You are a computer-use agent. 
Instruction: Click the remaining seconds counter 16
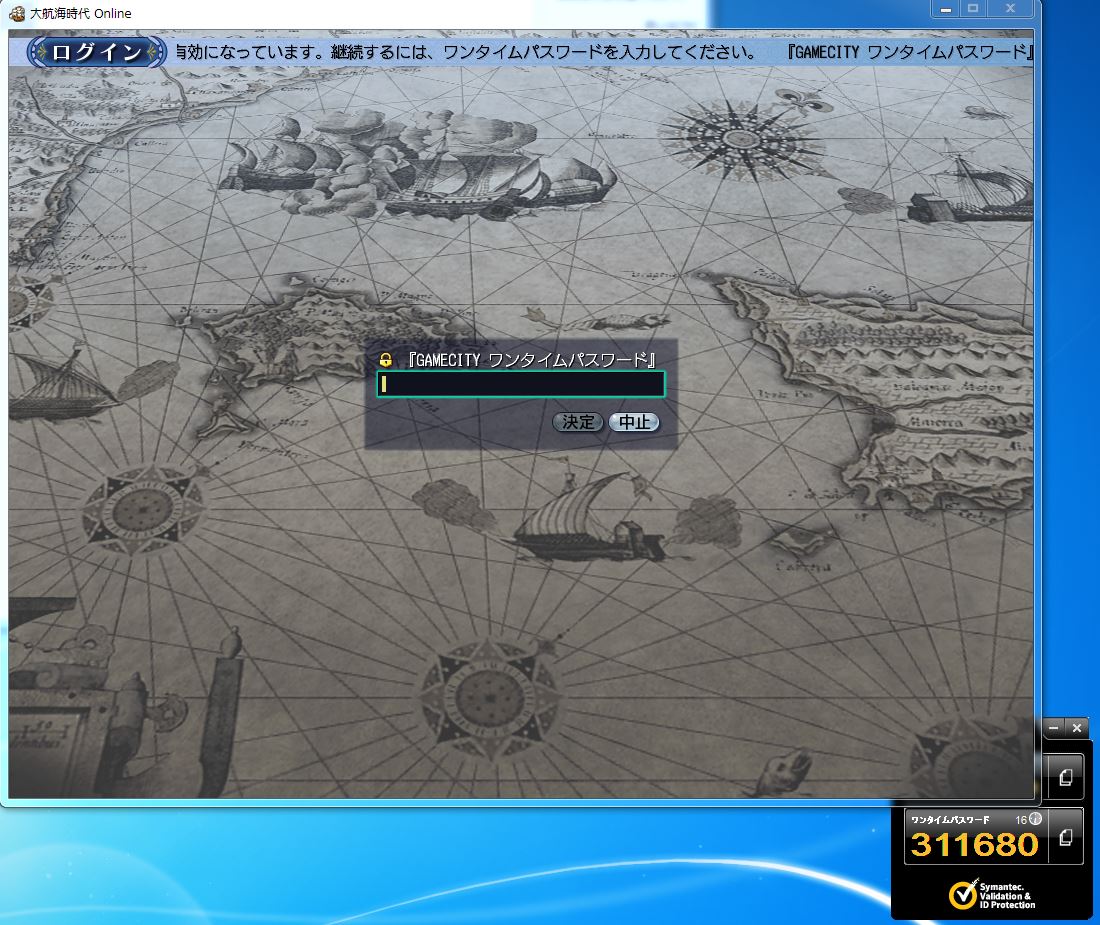(x=1021, y=819)
